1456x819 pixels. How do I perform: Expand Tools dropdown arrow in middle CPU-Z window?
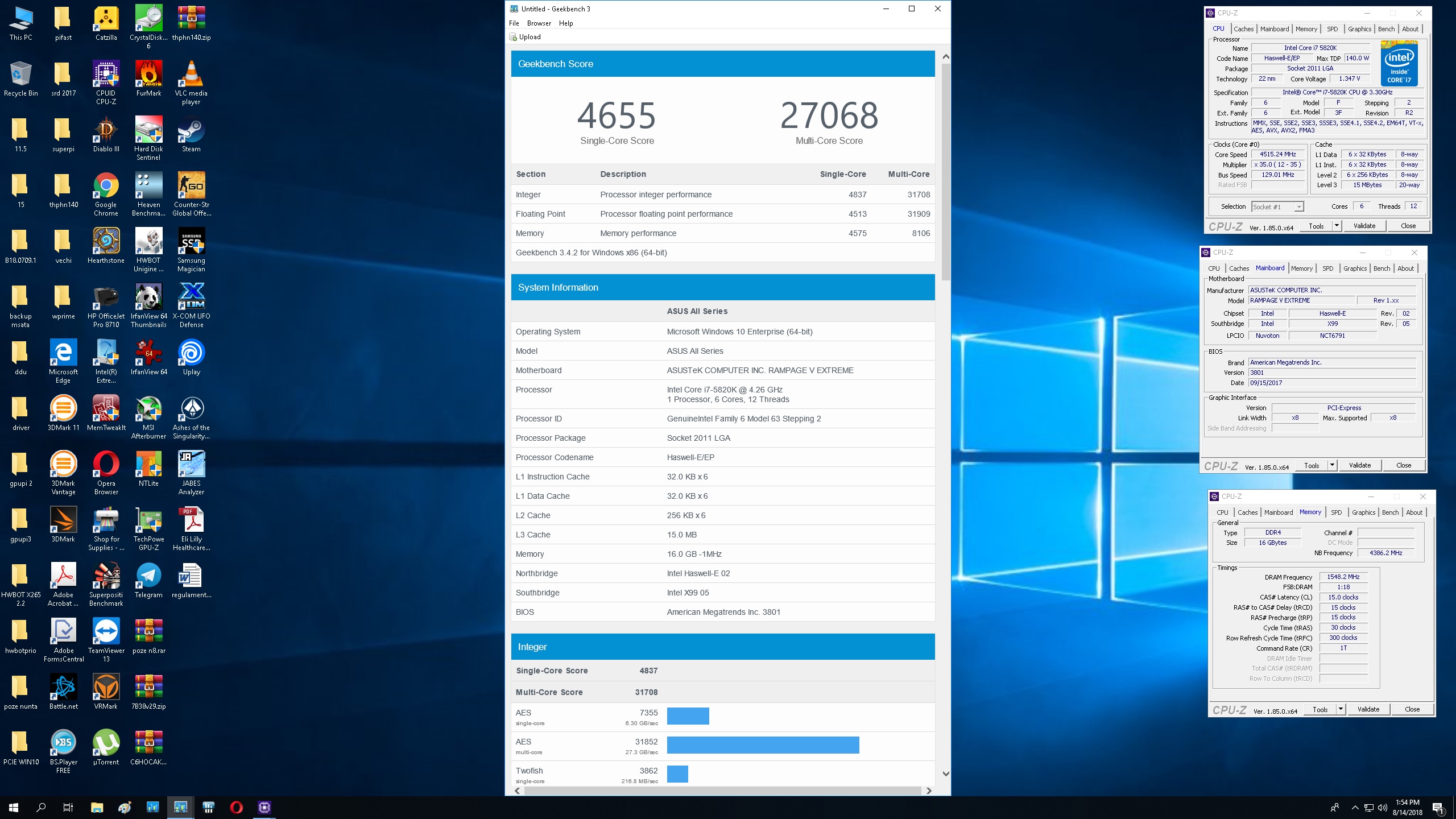click(1332, 465)
